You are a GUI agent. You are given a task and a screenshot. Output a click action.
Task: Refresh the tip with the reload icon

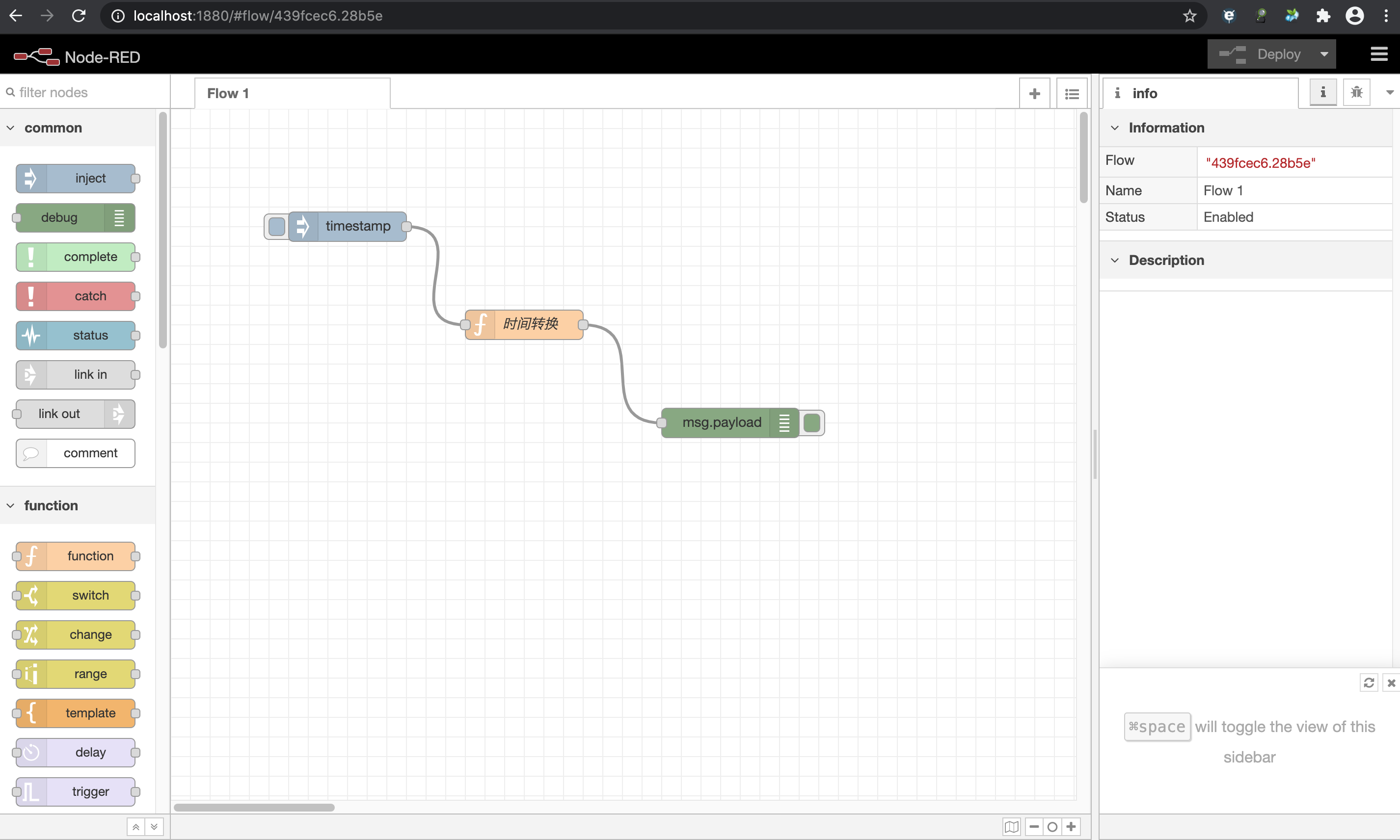pyautogui.click(x=1368, y=682)
